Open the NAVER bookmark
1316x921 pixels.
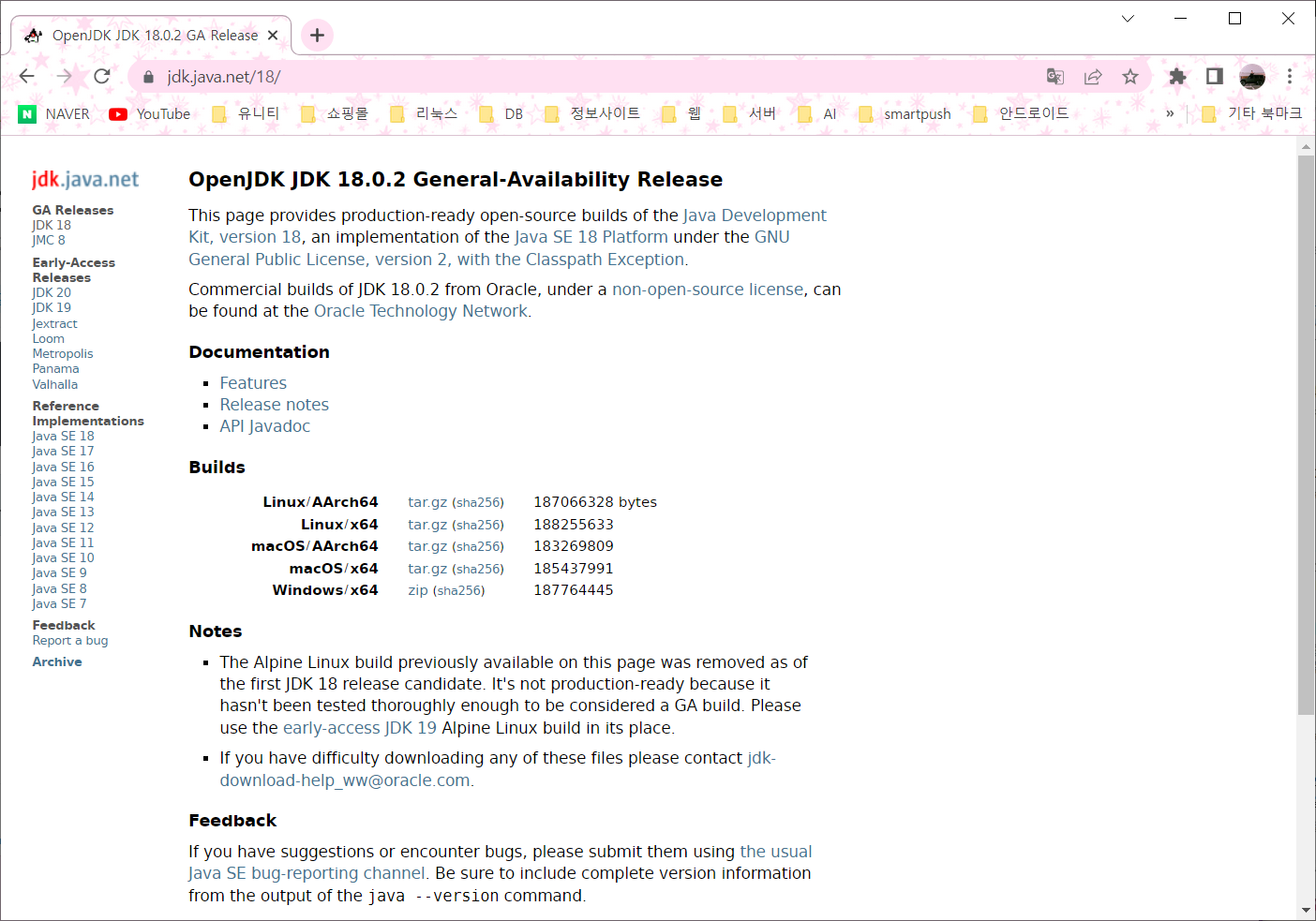[x=54, y=113]
